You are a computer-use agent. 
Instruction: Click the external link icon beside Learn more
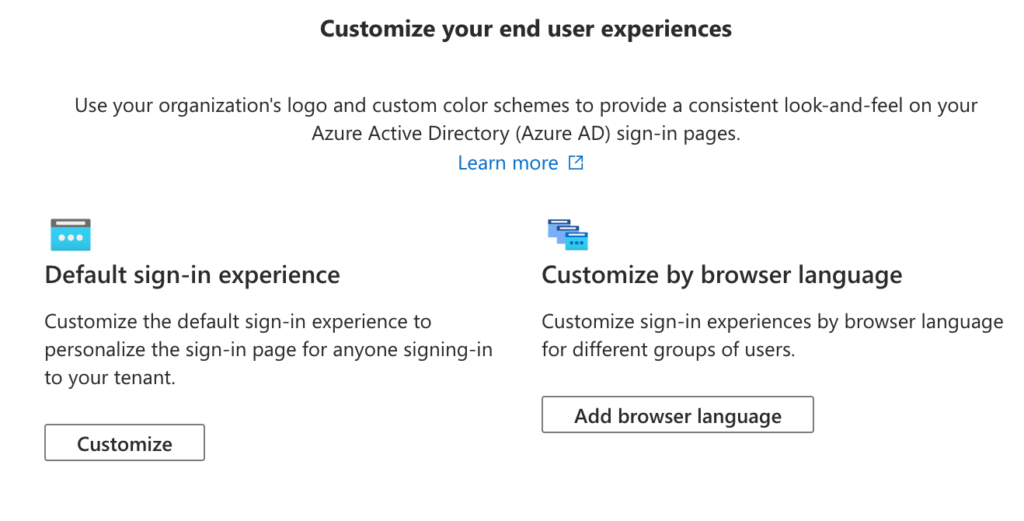click(575, 162)
